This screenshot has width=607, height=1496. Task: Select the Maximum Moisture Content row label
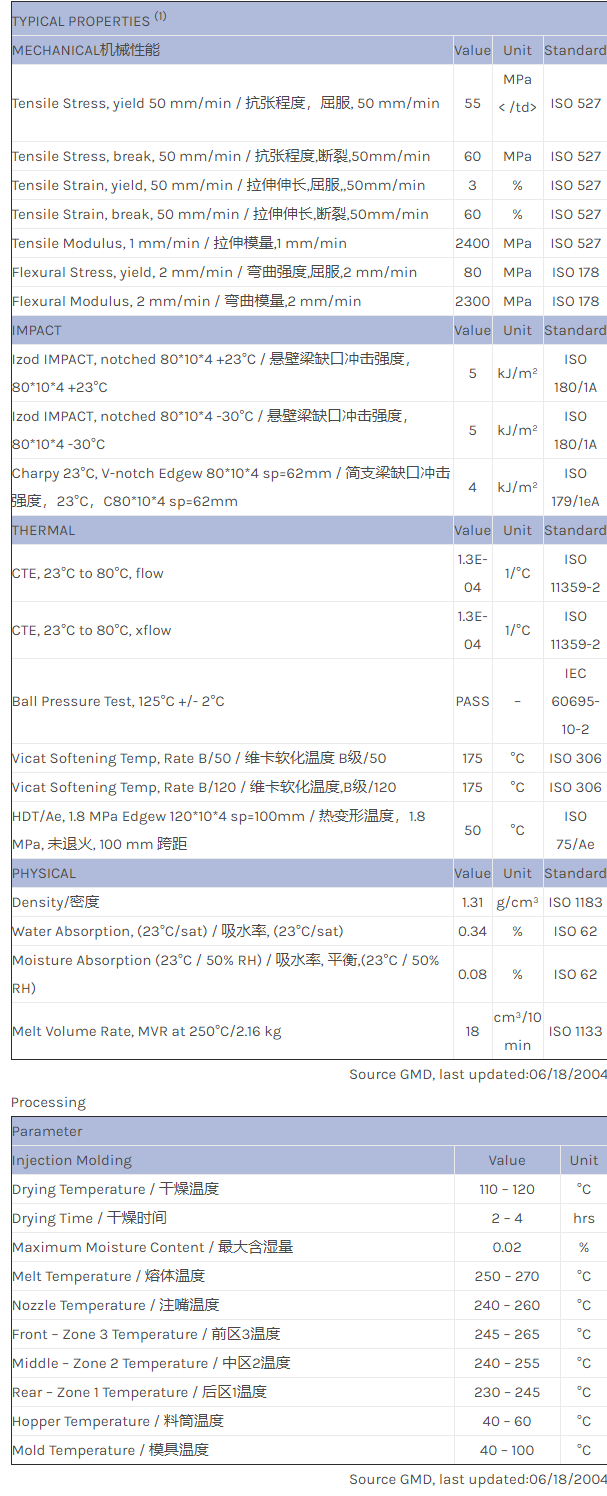pos(152,1247)
